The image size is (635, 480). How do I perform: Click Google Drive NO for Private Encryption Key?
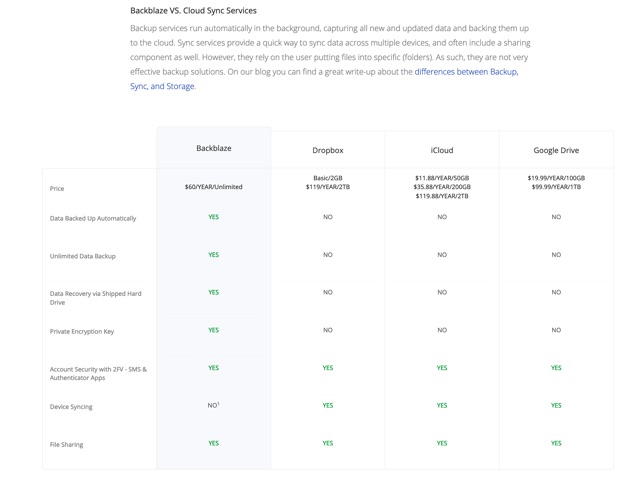[x=556, y=330]
